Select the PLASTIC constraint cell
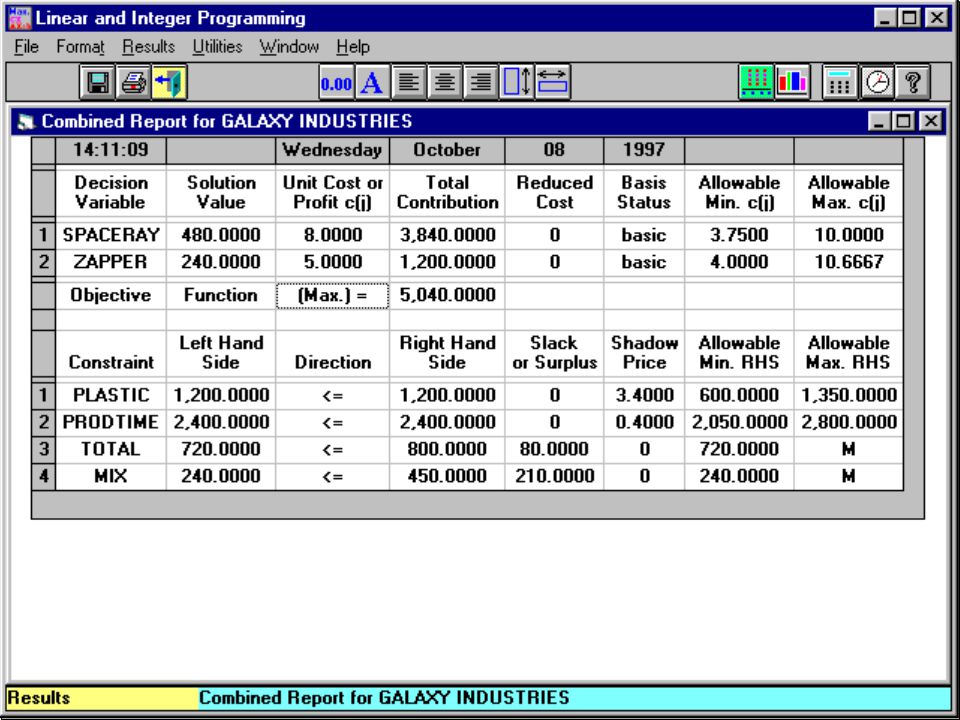The image size is (960, 720). pyautogui.click(x=111, y=396)
